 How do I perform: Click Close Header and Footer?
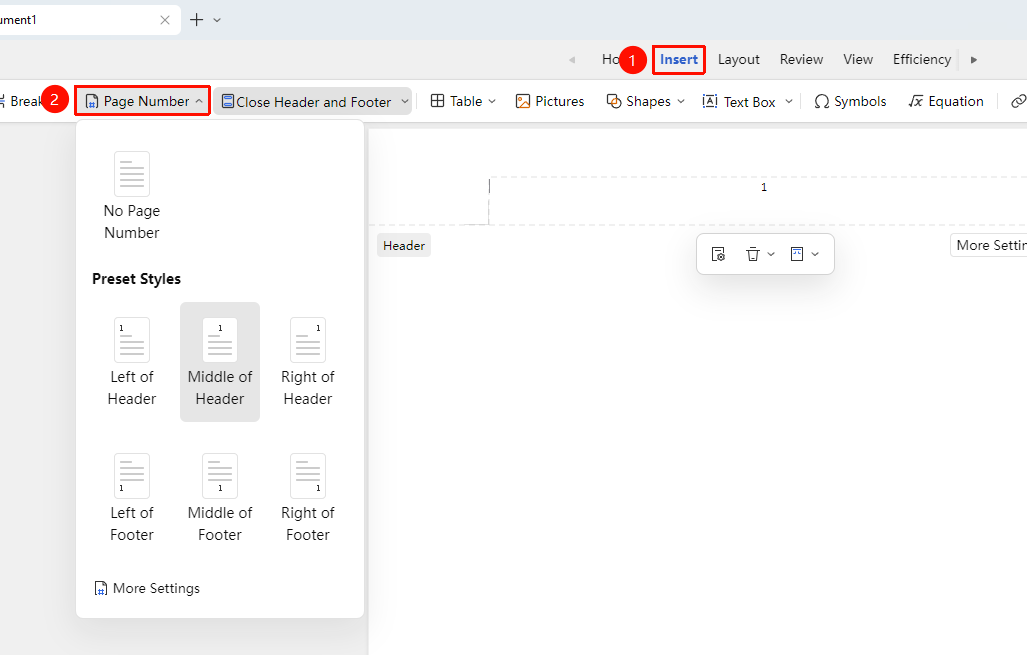tap(307, 102)
